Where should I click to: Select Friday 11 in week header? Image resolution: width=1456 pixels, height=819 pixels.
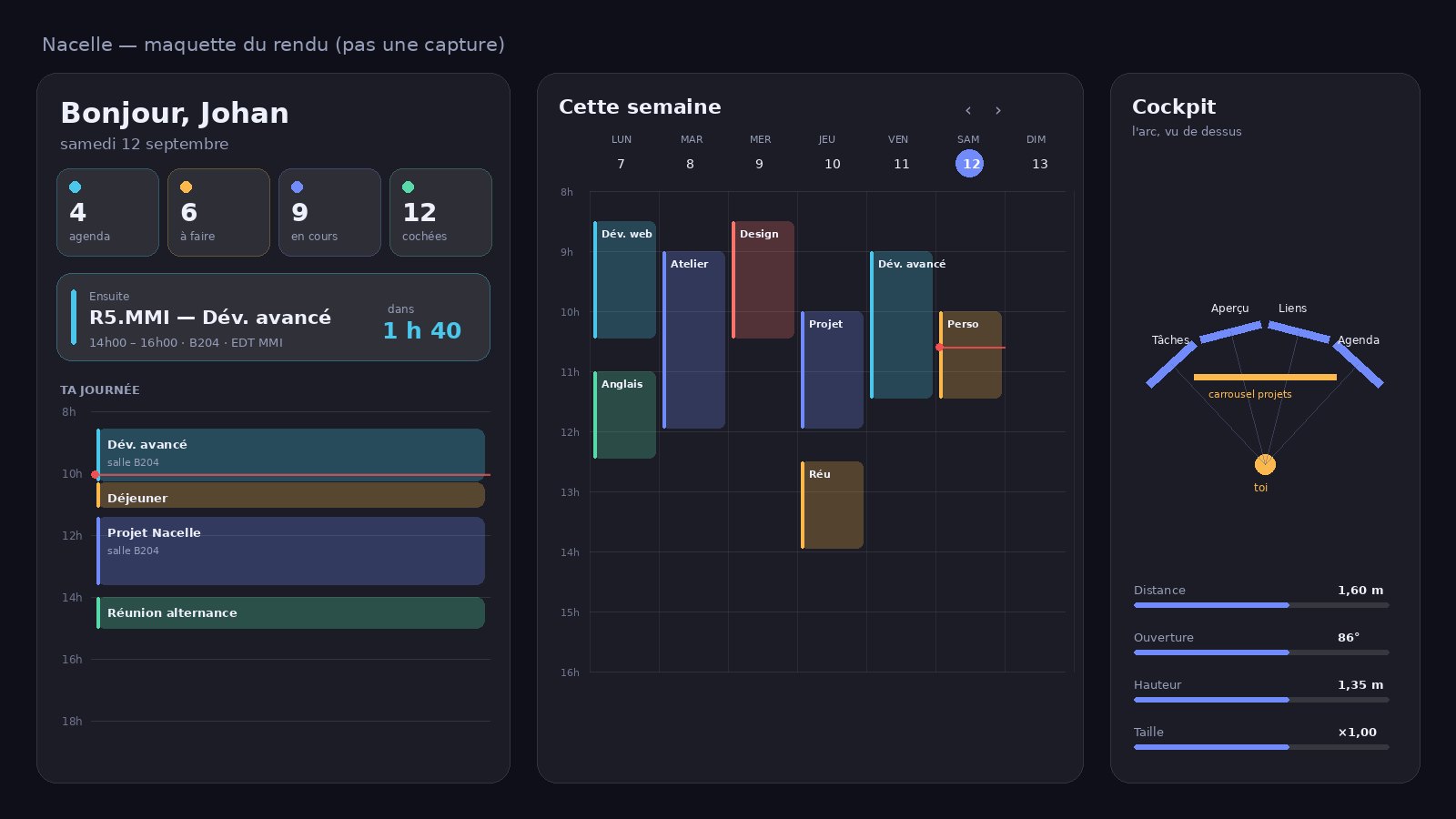coord(901,164)
